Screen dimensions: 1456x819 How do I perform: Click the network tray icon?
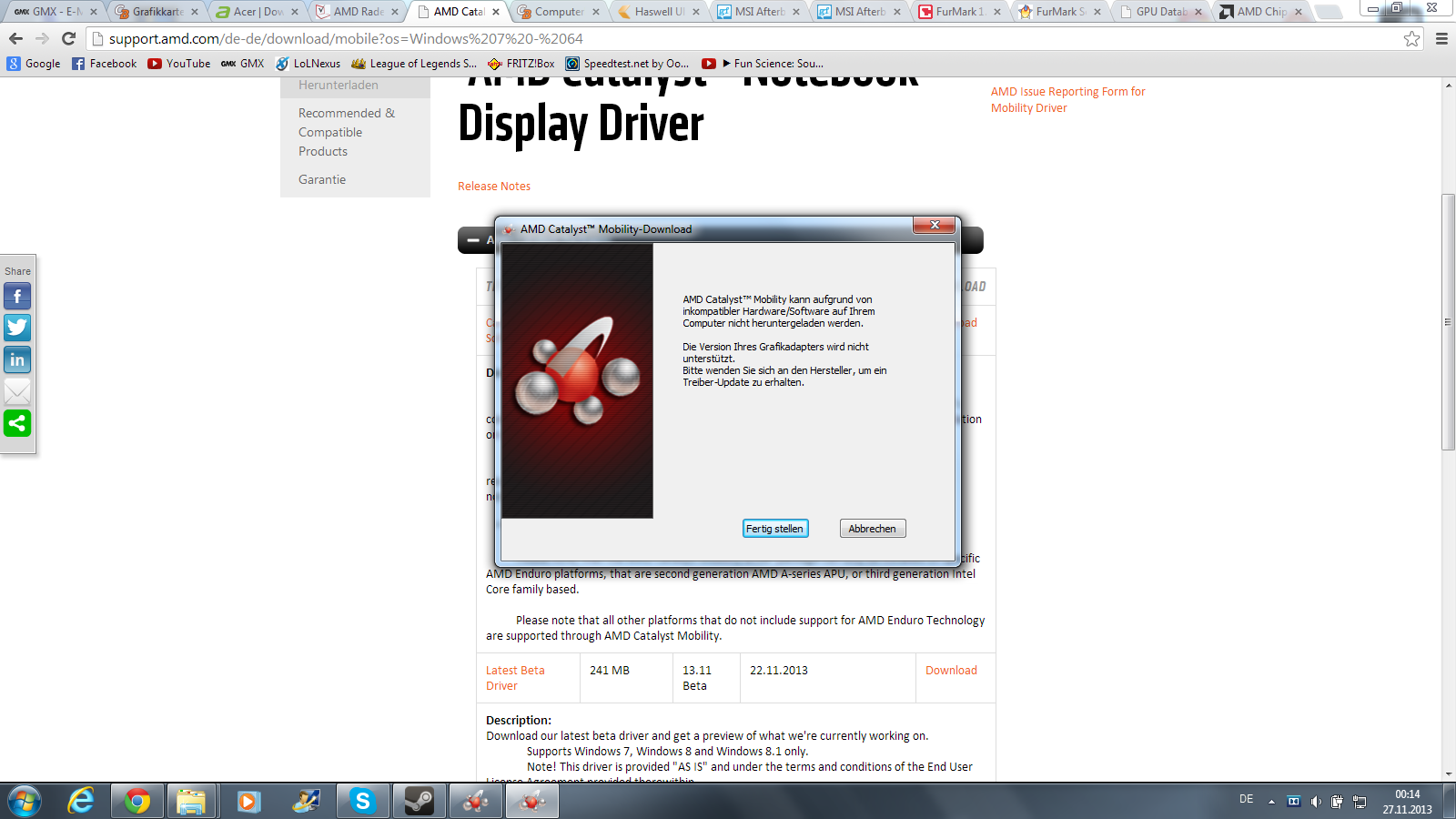[x=1360, y=802]
